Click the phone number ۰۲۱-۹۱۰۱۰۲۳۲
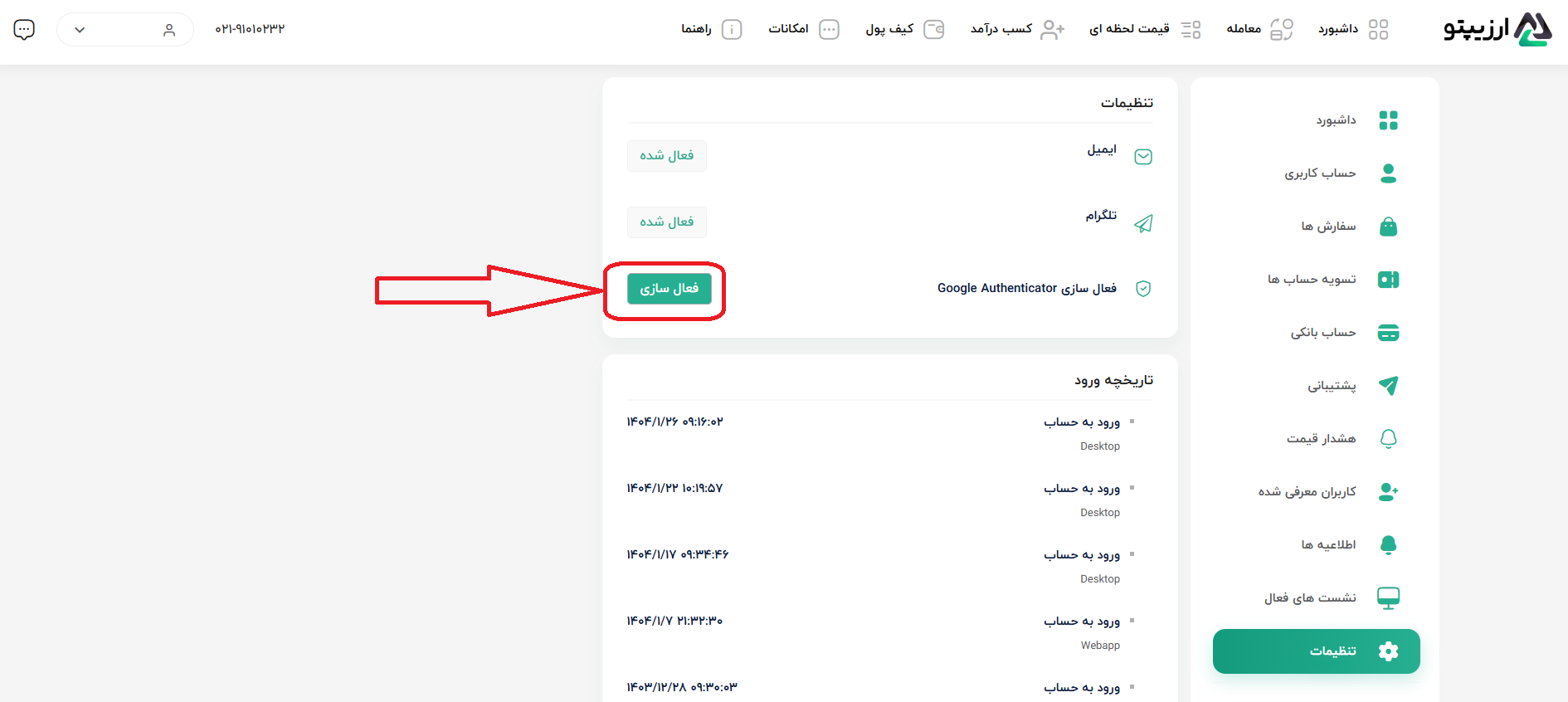Viewport: 1568px width, 702px height. 250,29
